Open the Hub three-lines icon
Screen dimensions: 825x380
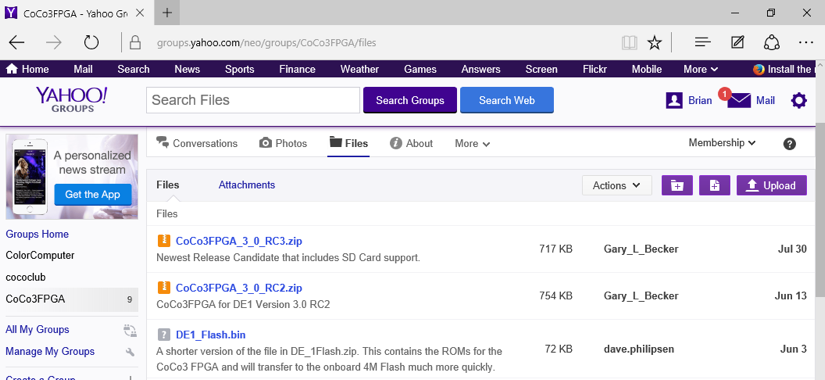point(702,42)
